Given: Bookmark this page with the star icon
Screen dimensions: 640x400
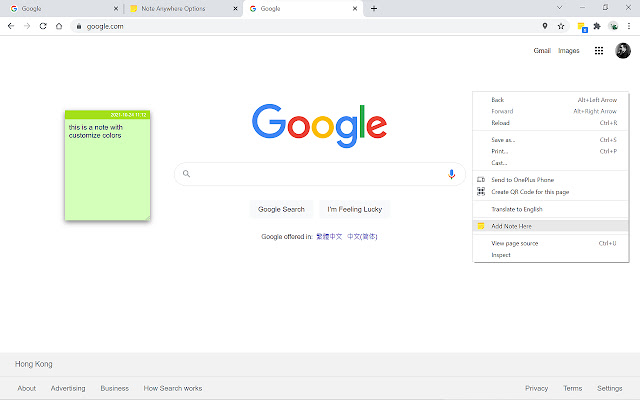Looking at the screenshot, I should [561, 26].
